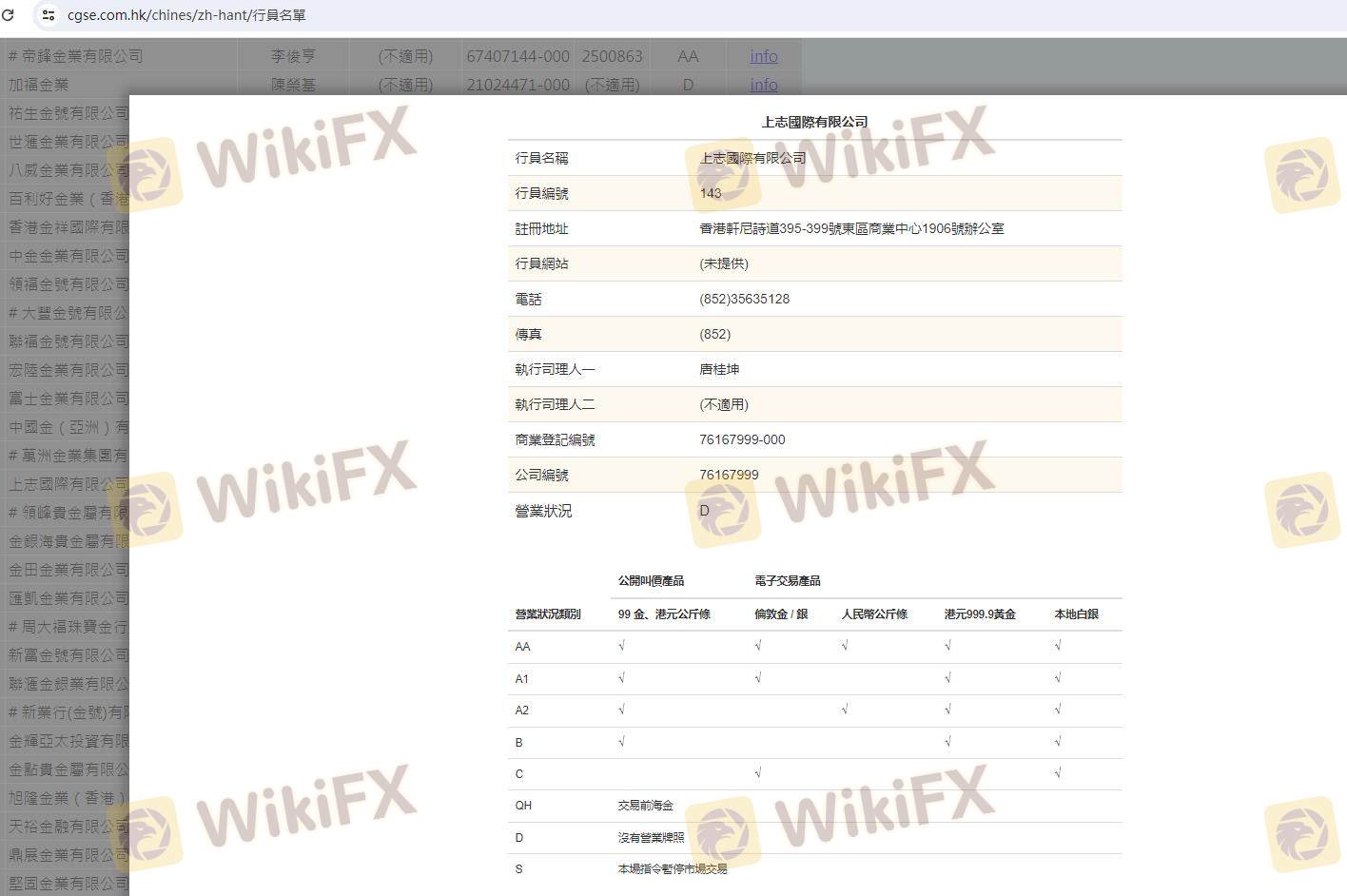Click the 沒有營業牌照 description in row D
This screenshot has height=896, width=1347.
(651, 837)
